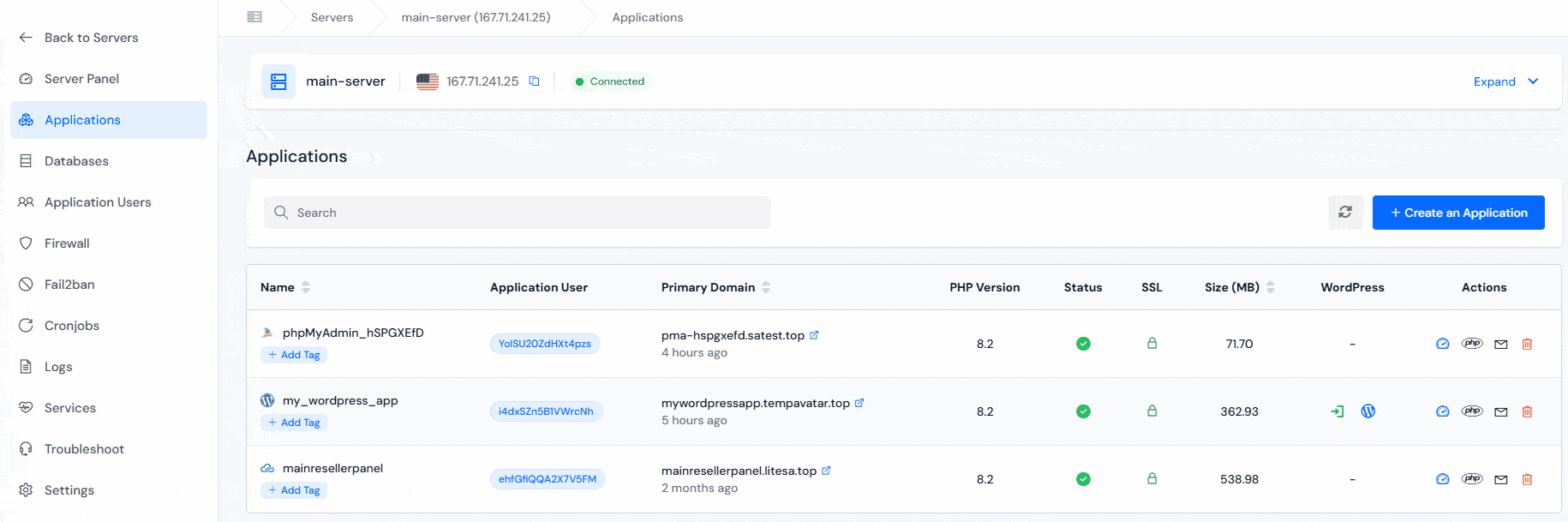Sort by Size (MB)
Image resolution: width=1568 pixels, height=522 pixels.
1271,287
